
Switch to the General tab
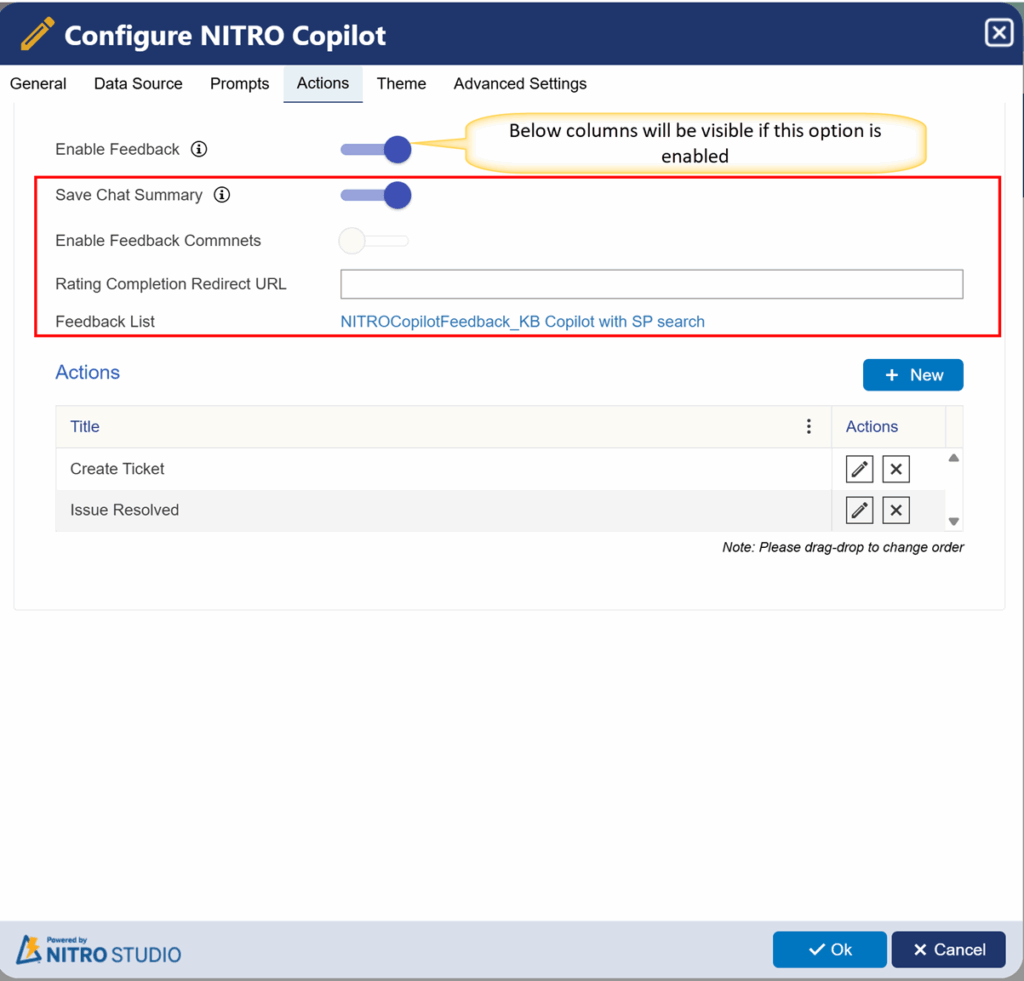click(38, 84)
